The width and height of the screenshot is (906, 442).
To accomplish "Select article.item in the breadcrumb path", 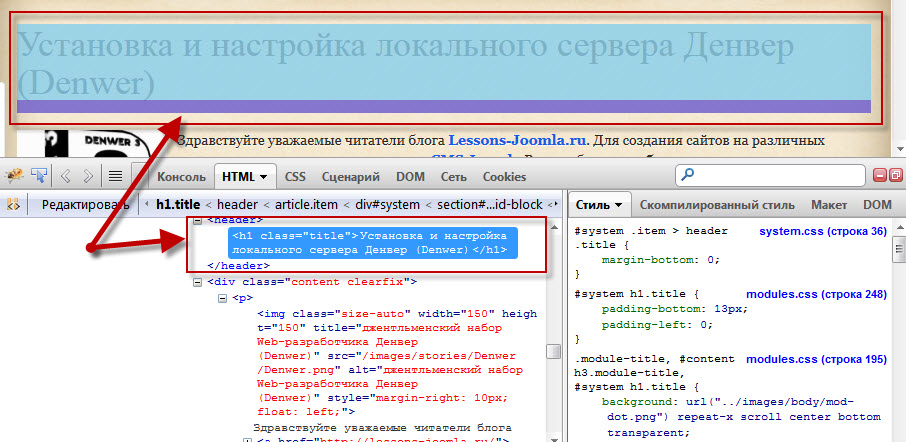I will click(x=306, y=205).
